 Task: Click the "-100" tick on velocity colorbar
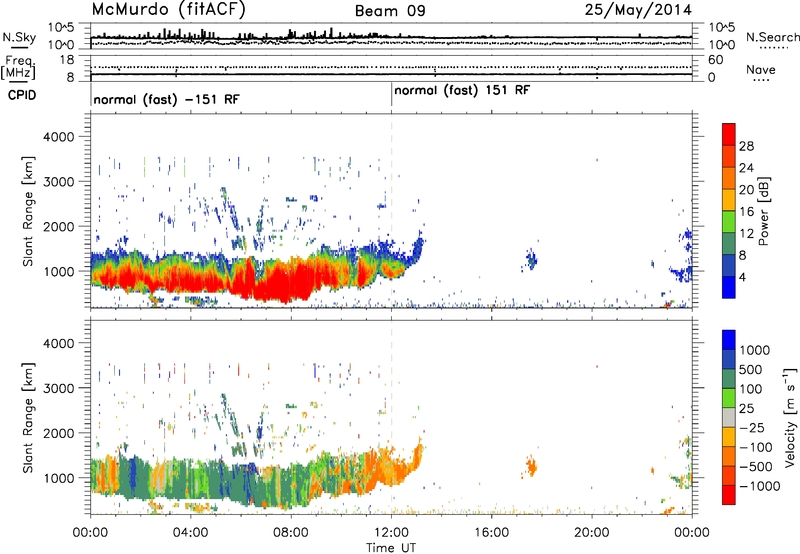click(755, 447)
